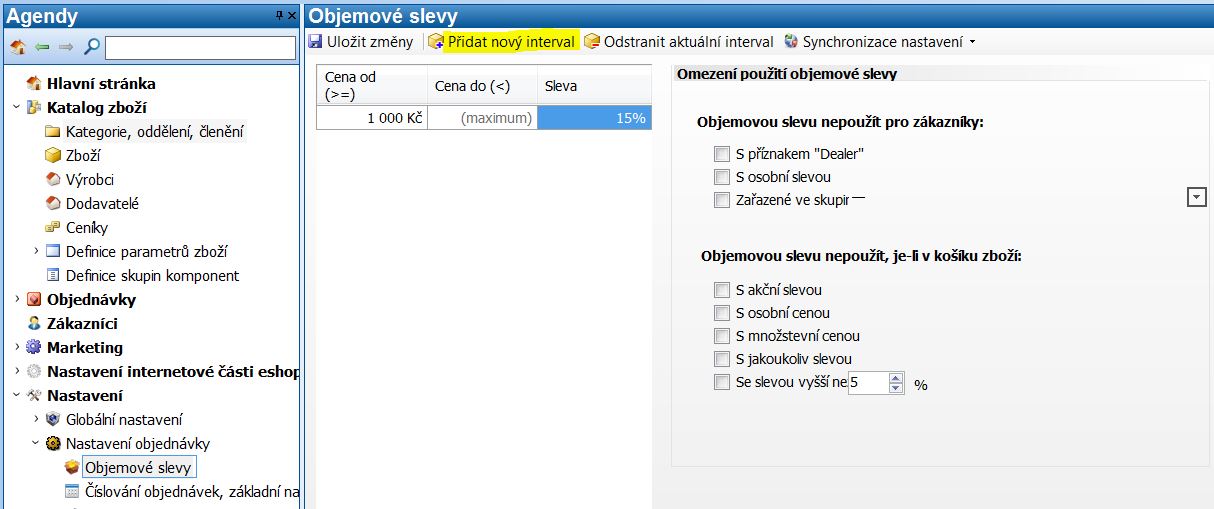Click the Synchronizace nastavení globe icon

tap(792, 42)
